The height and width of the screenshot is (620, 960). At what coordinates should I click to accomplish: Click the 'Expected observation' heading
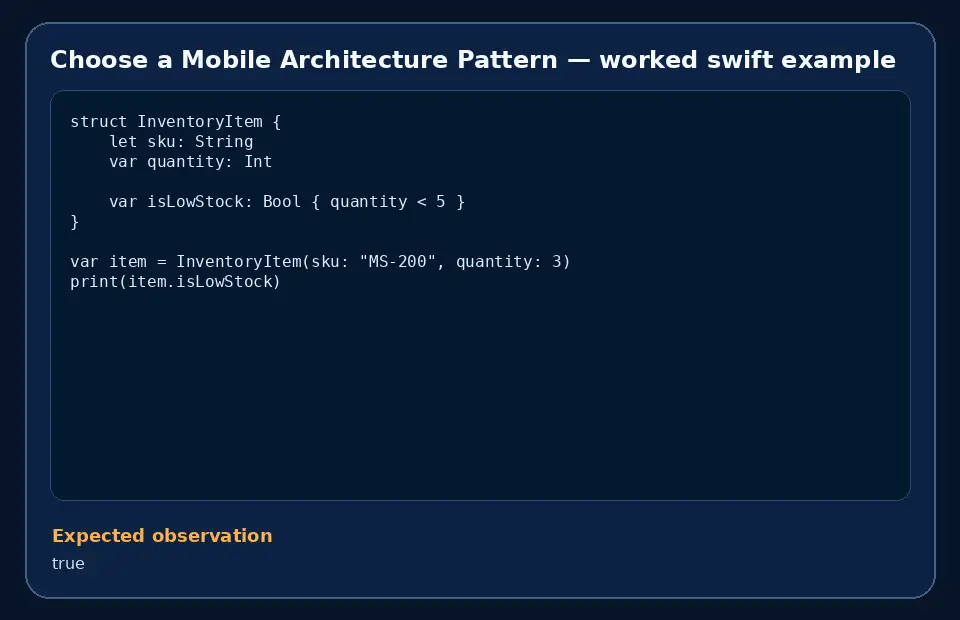(x=162, y=536)
